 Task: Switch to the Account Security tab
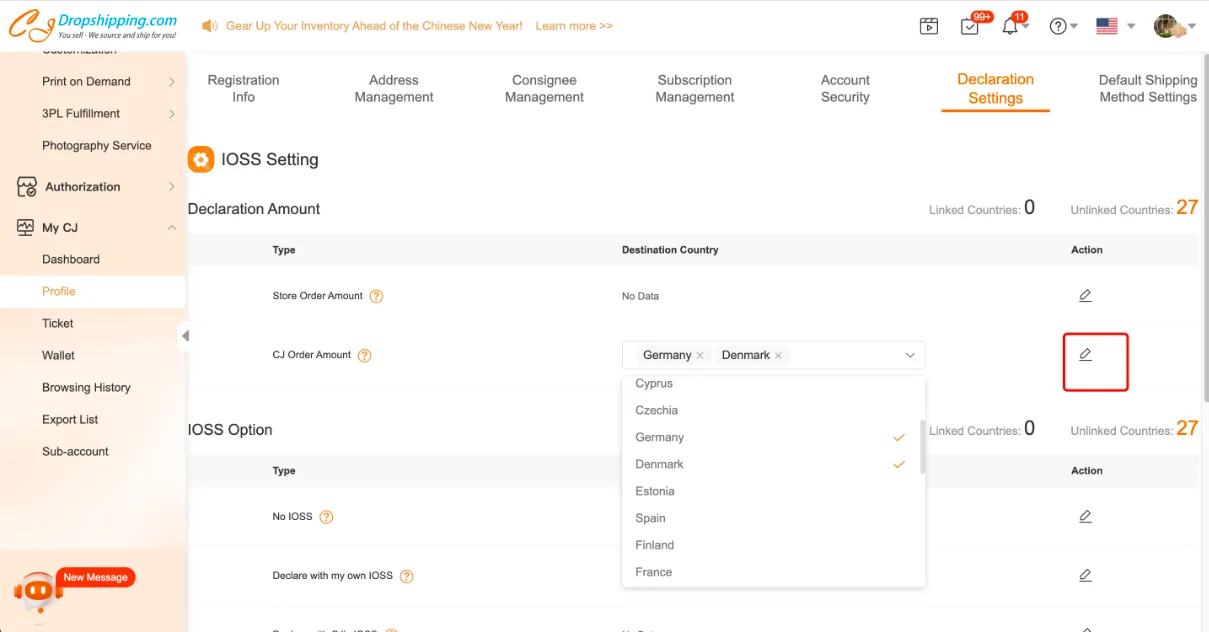click(845, 89)
